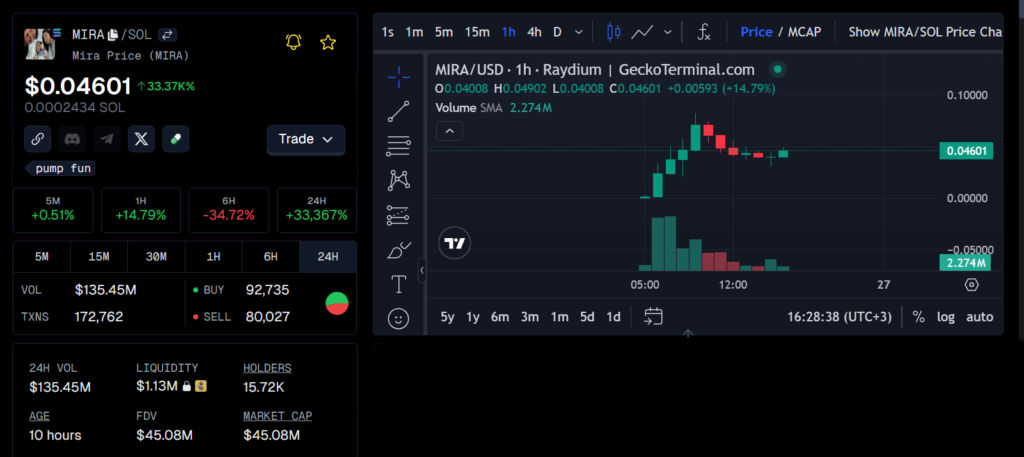Screen dimensions: 1024x457
Task: Toggle log scale mode
Action: 946,317
